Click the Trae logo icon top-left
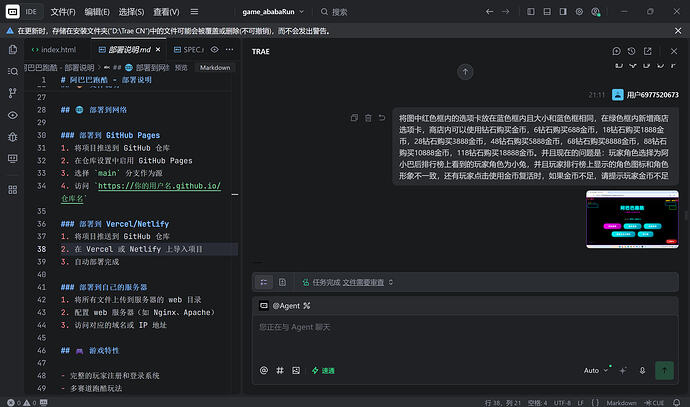 tap(12, 12)
